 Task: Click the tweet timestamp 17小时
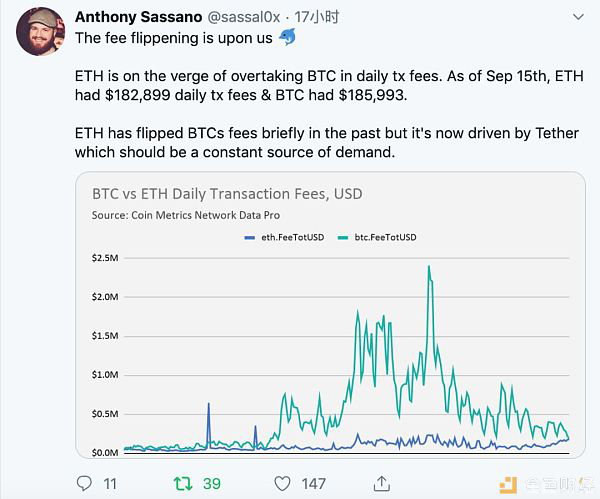click(317, 17)
